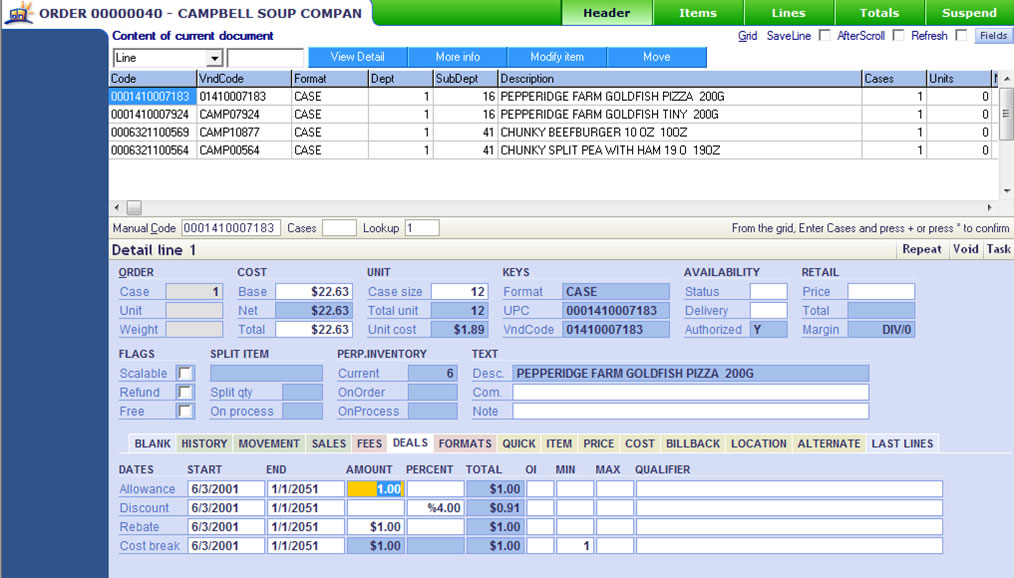Open the FORMATS detail tab
Image resolution: width=1014 pixels, height=578 pixels.
click(x=465, y=444)
